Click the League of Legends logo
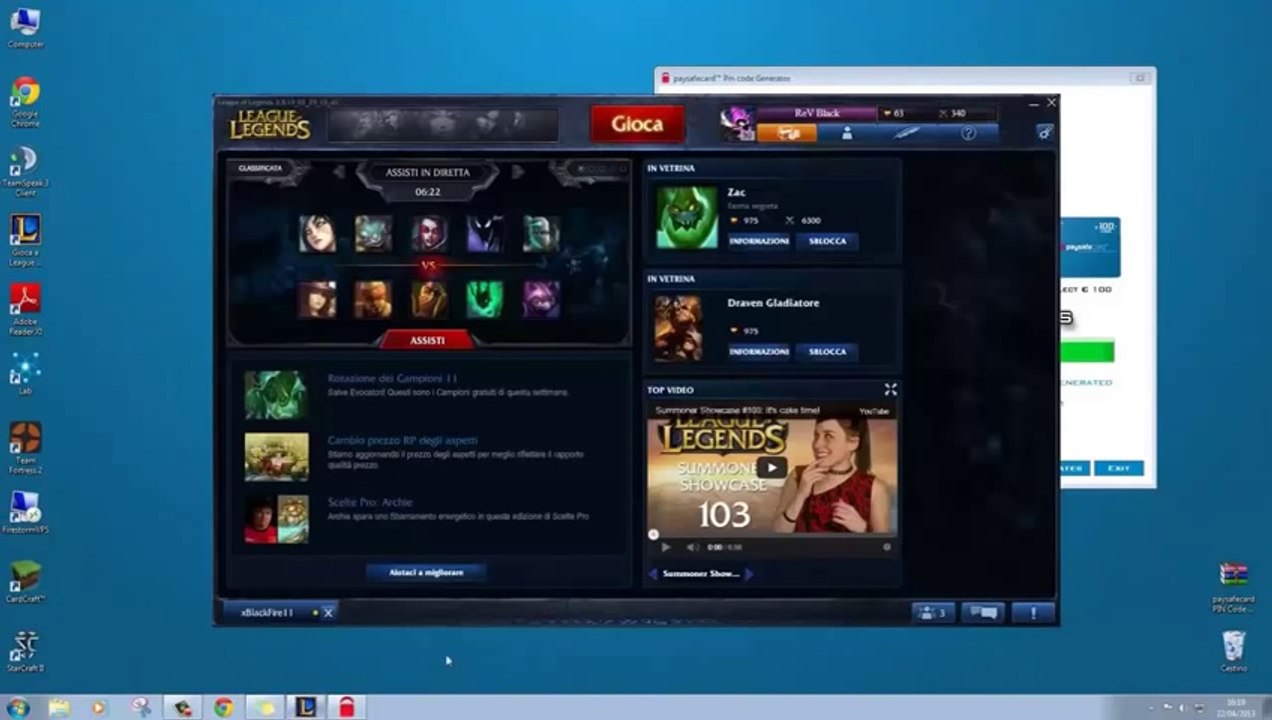This screenshot has width=1272, height=720. coord(269,124)
